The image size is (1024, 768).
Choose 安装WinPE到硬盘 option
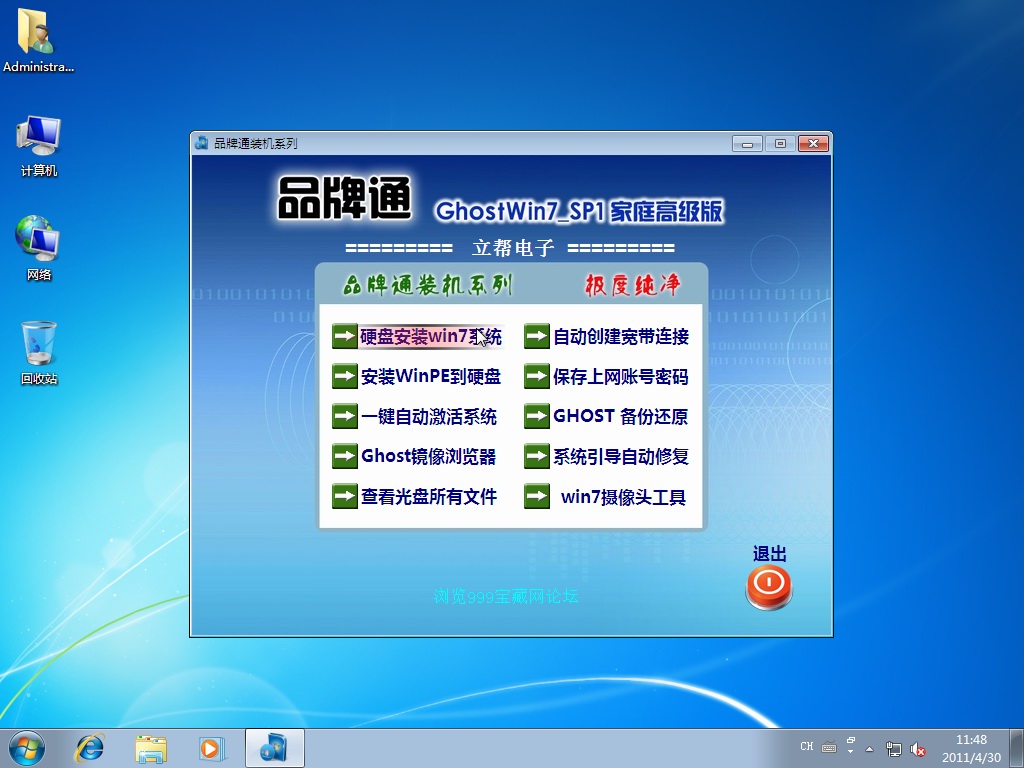pos(431,376)
